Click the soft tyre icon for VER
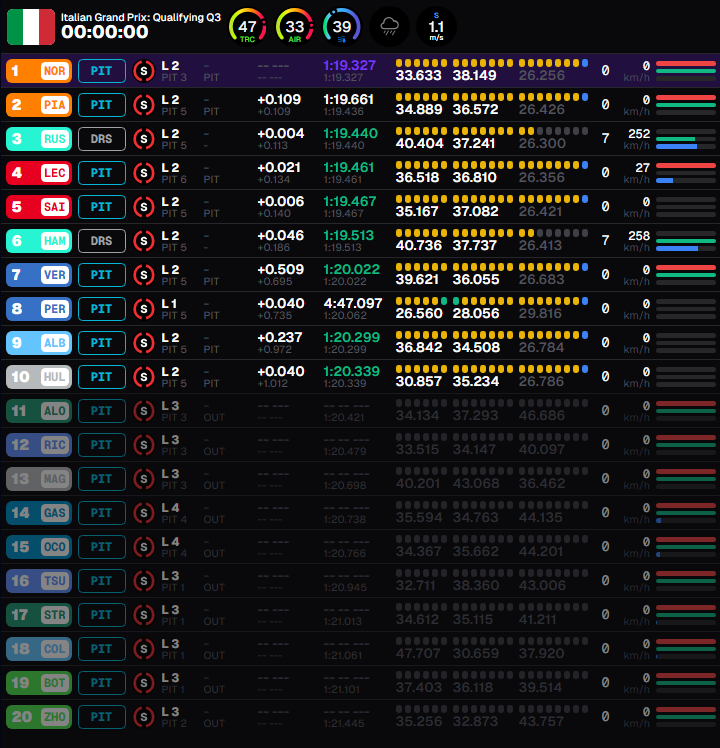The image size is (720, 748). click(x=144, y=275)
